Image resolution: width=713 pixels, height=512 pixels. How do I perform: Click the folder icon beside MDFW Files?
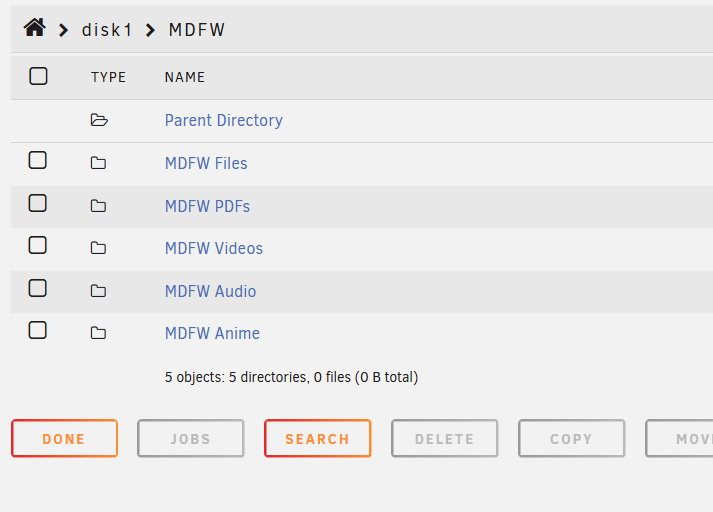[98, 163]
